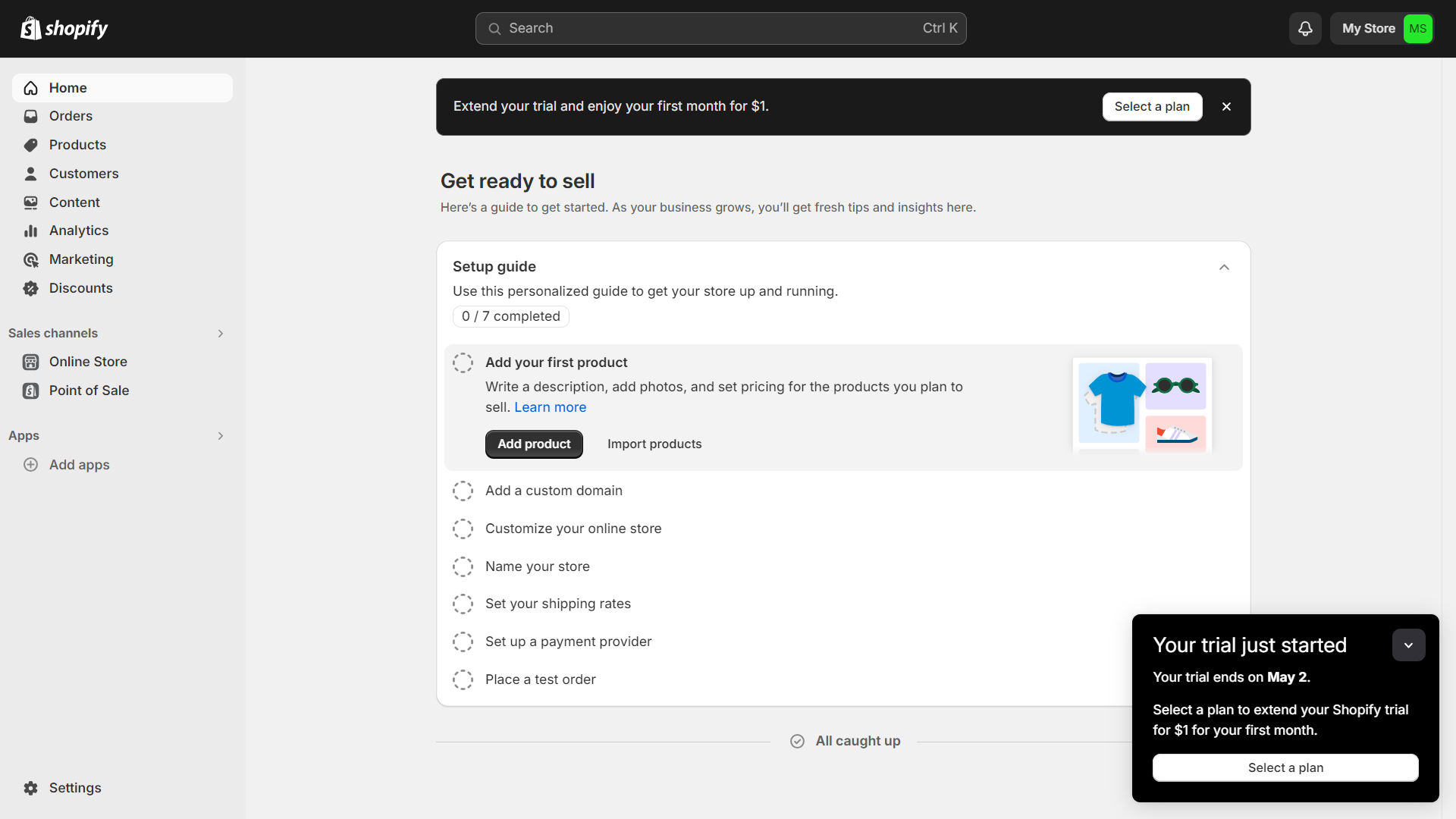Screen dimensions: 1456x819
Task: Click the Add product button
Action: click(533, 443)
